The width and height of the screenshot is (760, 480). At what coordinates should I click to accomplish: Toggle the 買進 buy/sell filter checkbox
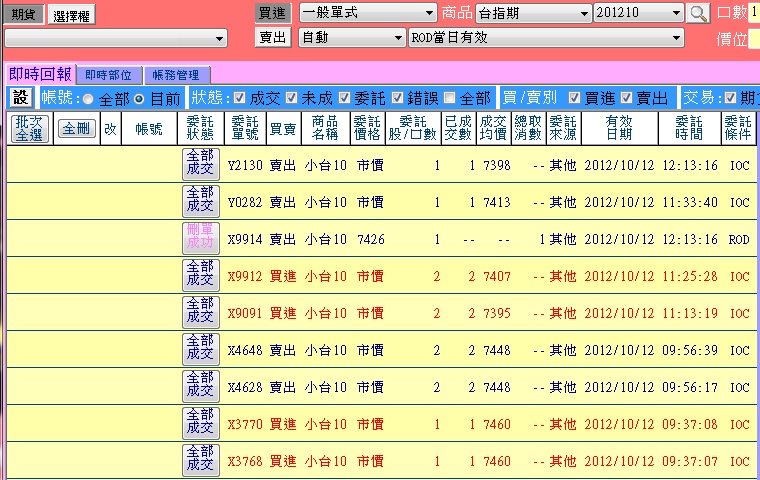point(574,98)
